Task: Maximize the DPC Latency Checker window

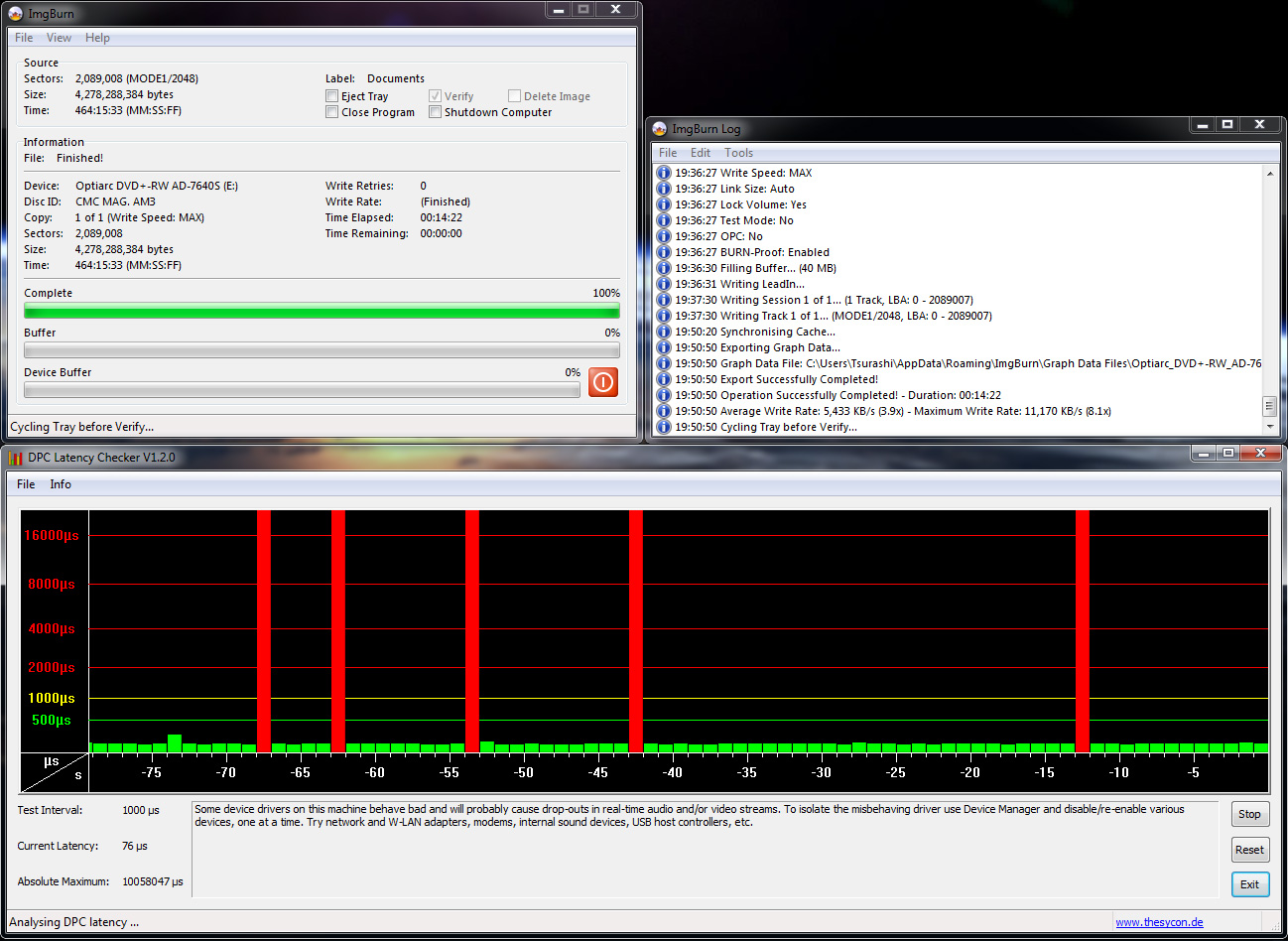Action: click(x=1228, y=454)
